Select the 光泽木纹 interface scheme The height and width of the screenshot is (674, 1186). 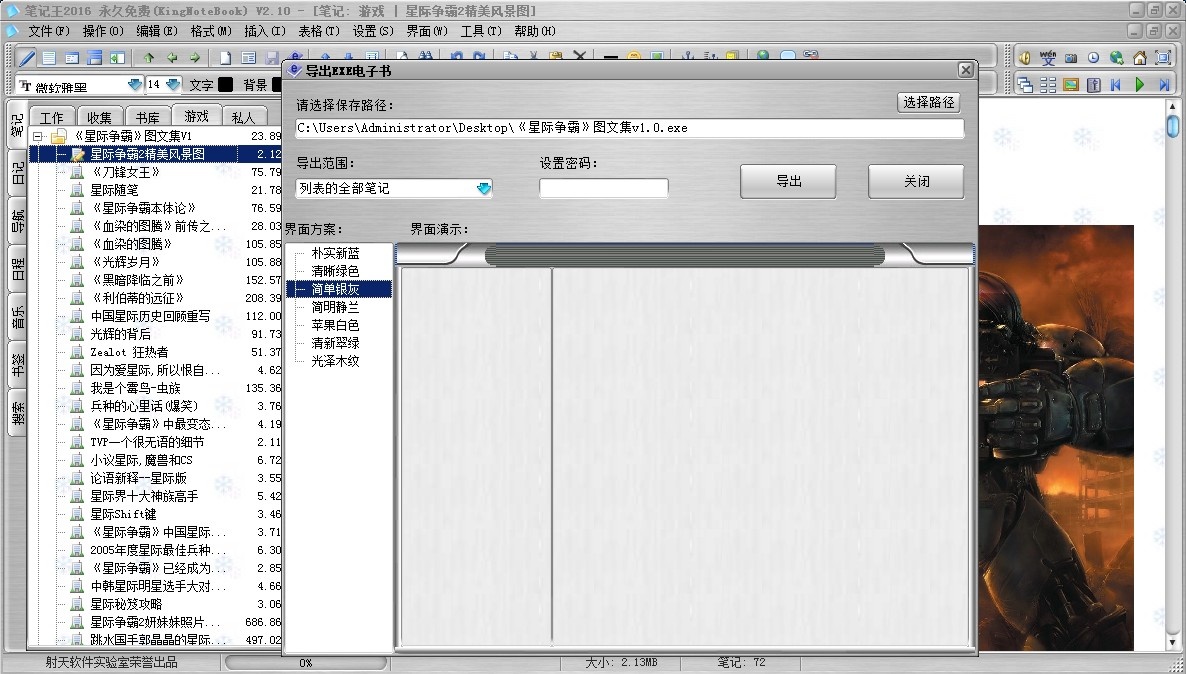tap(335, 362)
